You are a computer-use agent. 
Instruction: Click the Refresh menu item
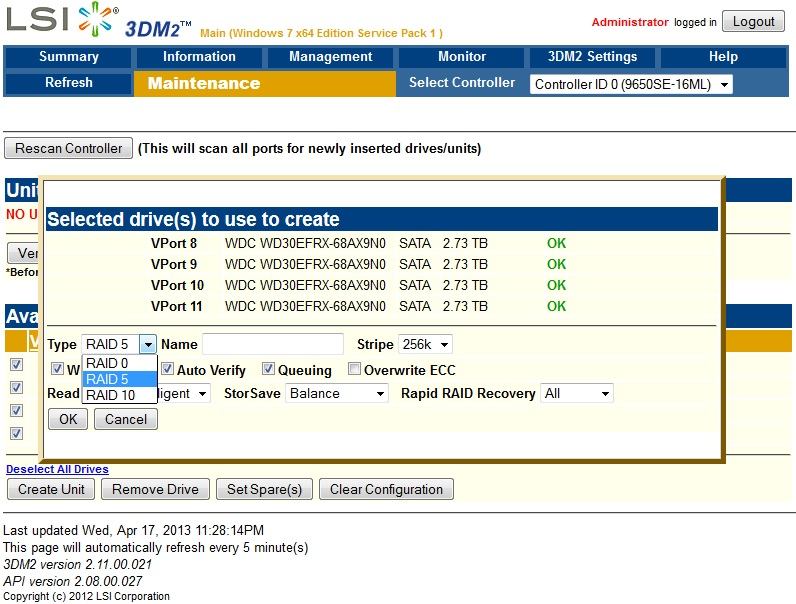tap(69, 83)
